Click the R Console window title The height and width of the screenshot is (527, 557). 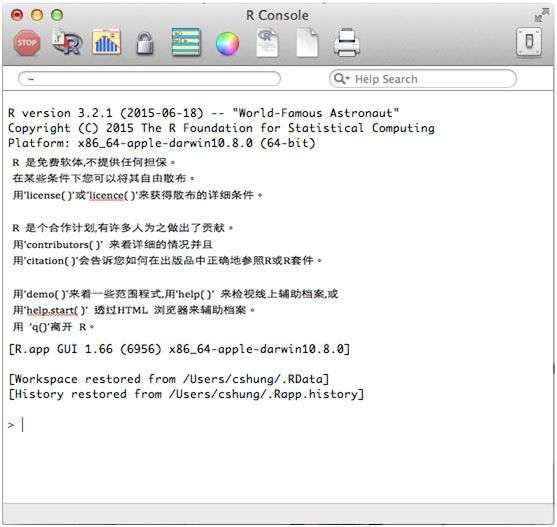click(277, 15)
